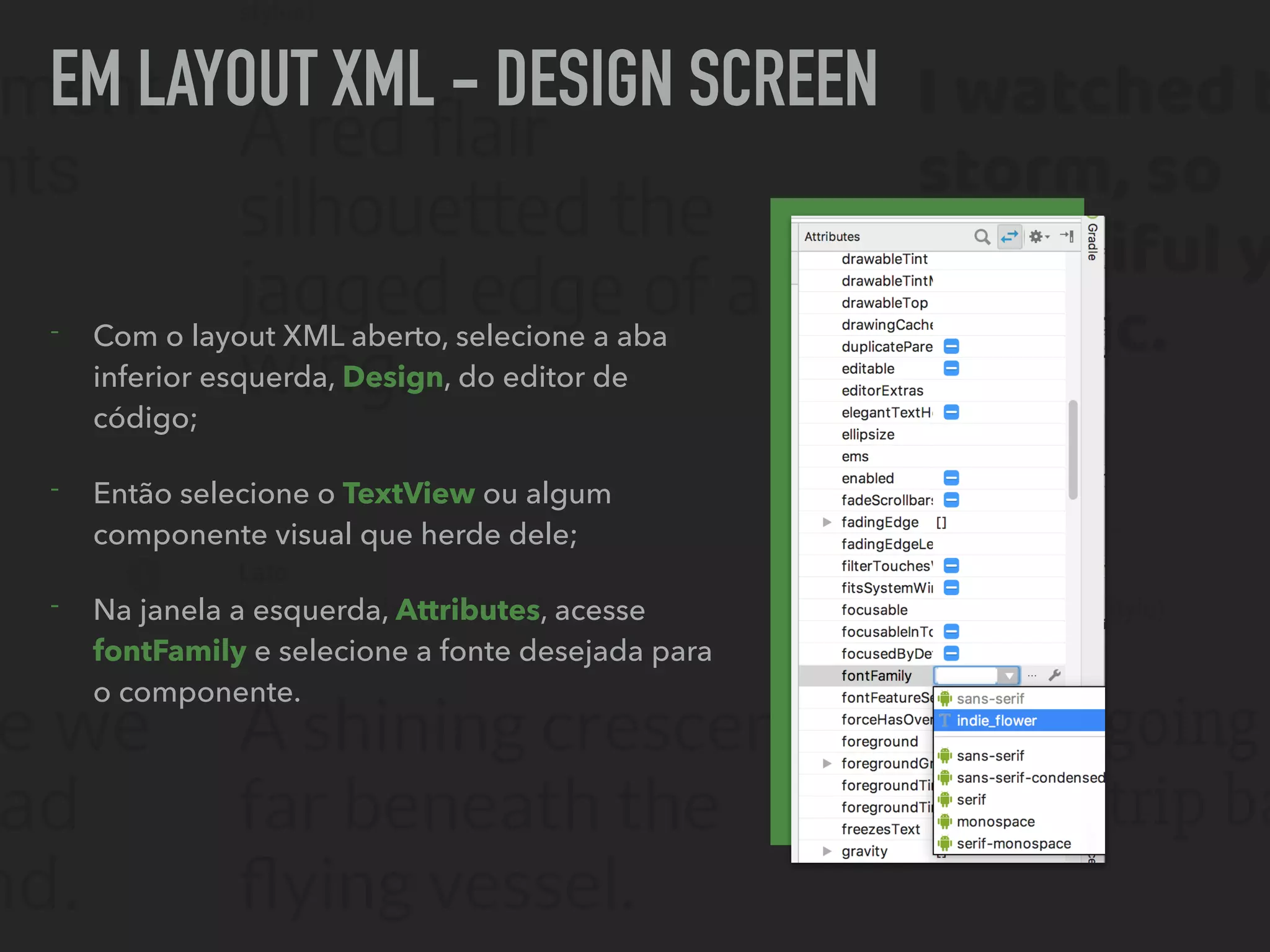Viewport: 1270px width, 952px height.
Task: Open the Gradle side tab
Action: click(1093, 242)
